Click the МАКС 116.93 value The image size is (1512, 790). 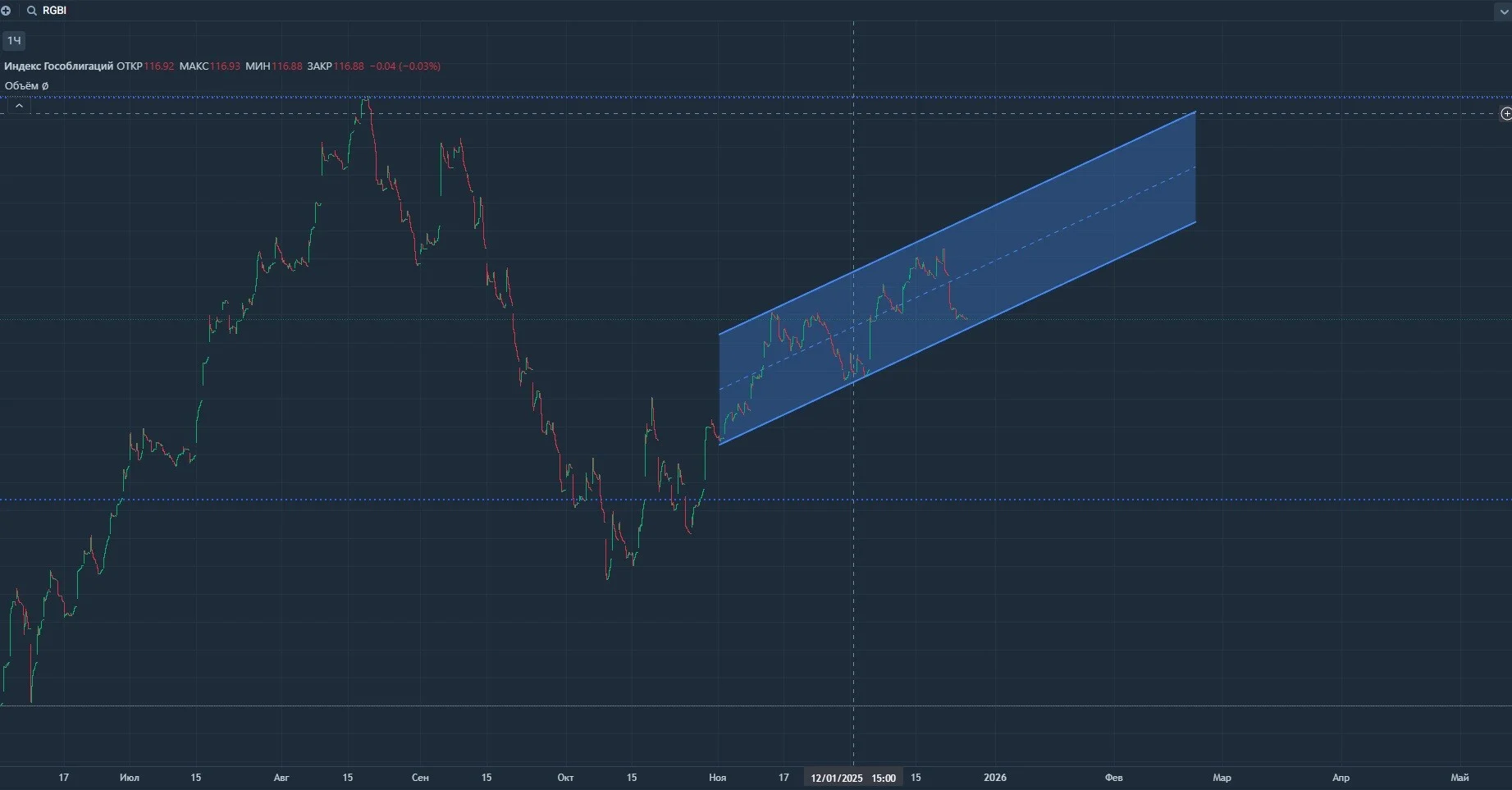click(x=210, y=66)
